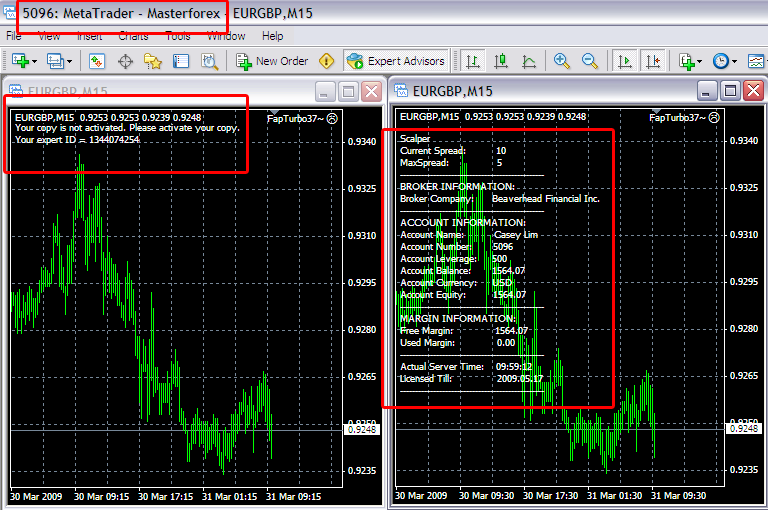Image resolution: width=768 pixels, height=510 pixels.
Task: Click the 'Current Spread: 10' line
Action: (x=453, y=150)
